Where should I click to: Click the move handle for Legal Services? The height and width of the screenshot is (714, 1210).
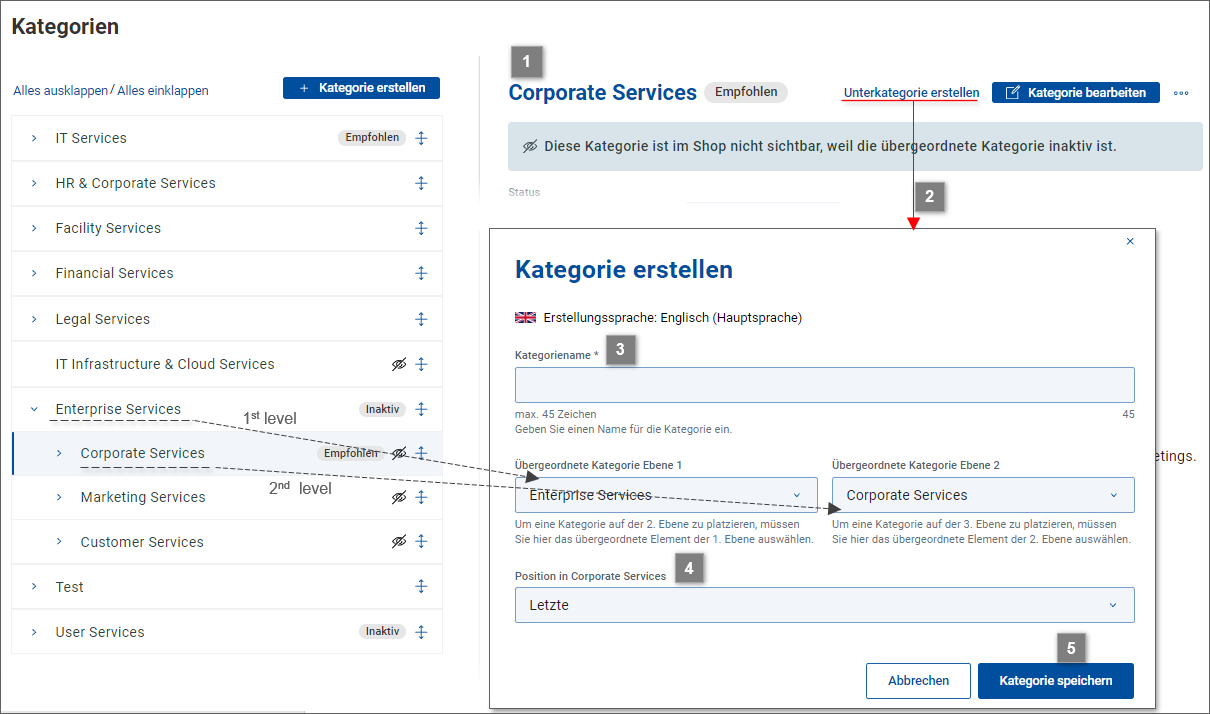(x=421, y=319)
